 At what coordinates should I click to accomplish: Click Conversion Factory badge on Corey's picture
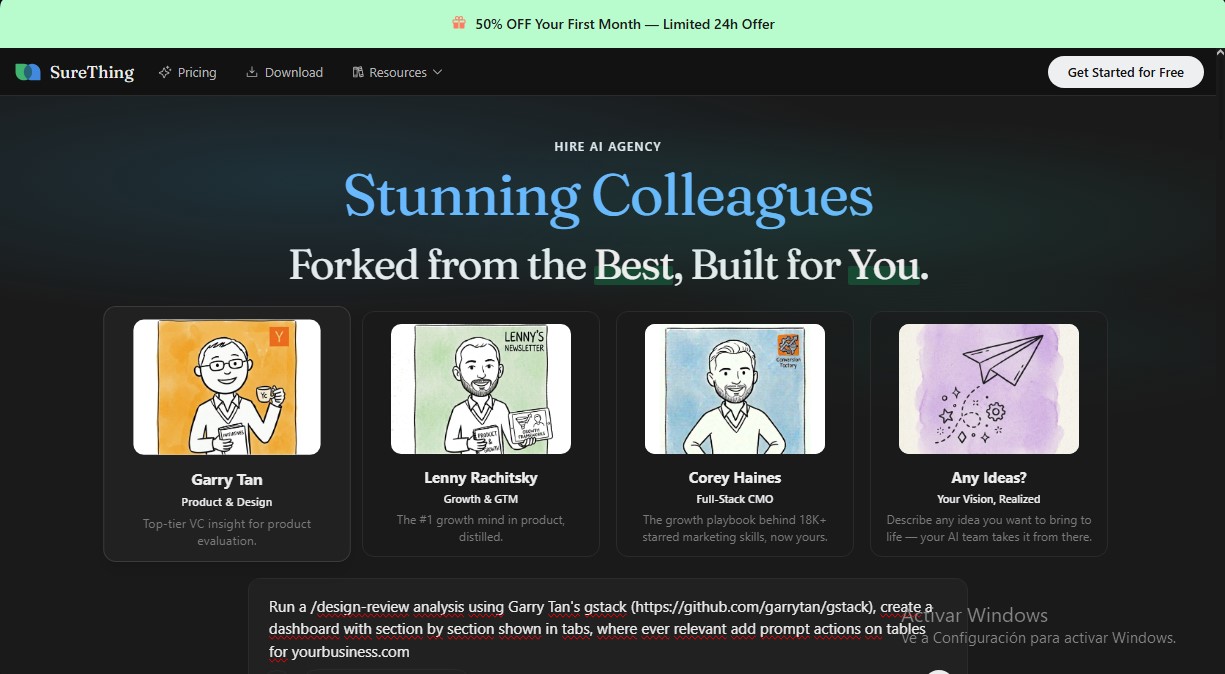790,350
